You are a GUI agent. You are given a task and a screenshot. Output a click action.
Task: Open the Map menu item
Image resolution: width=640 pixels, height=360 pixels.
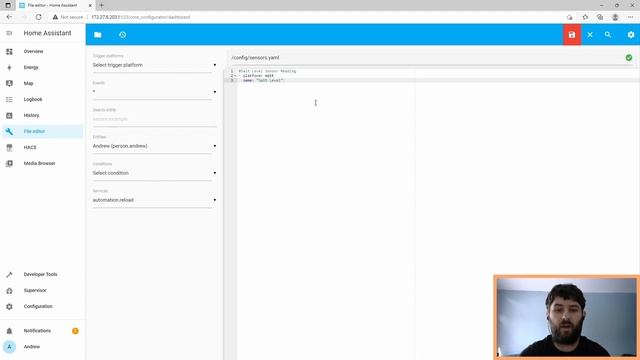pos(28,83)
